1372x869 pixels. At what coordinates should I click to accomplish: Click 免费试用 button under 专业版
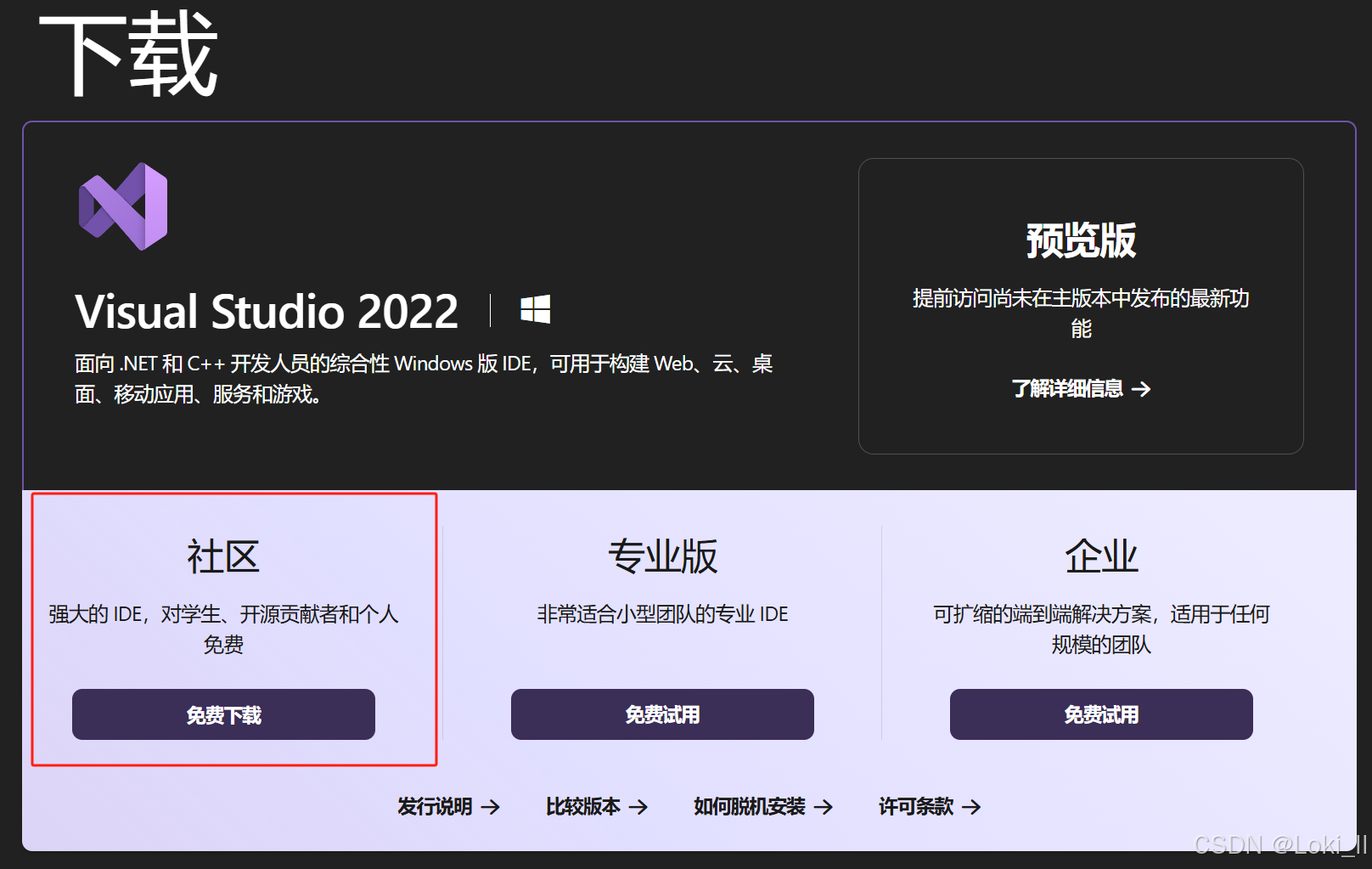click(x=662, y=714)
